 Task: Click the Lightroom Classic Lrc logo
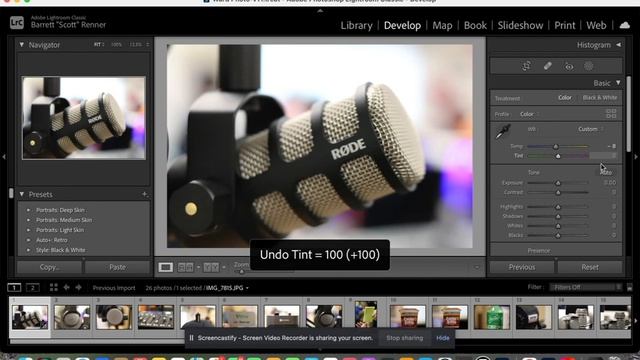coord(17,22)
